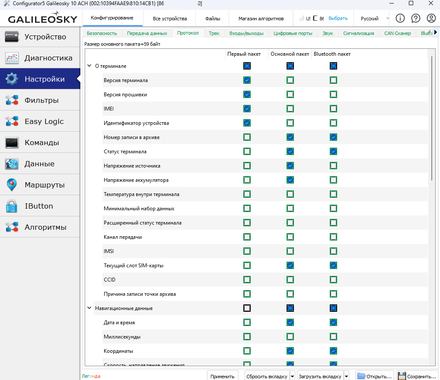Select the Протокол settings tab

click(x=188, y=33)
